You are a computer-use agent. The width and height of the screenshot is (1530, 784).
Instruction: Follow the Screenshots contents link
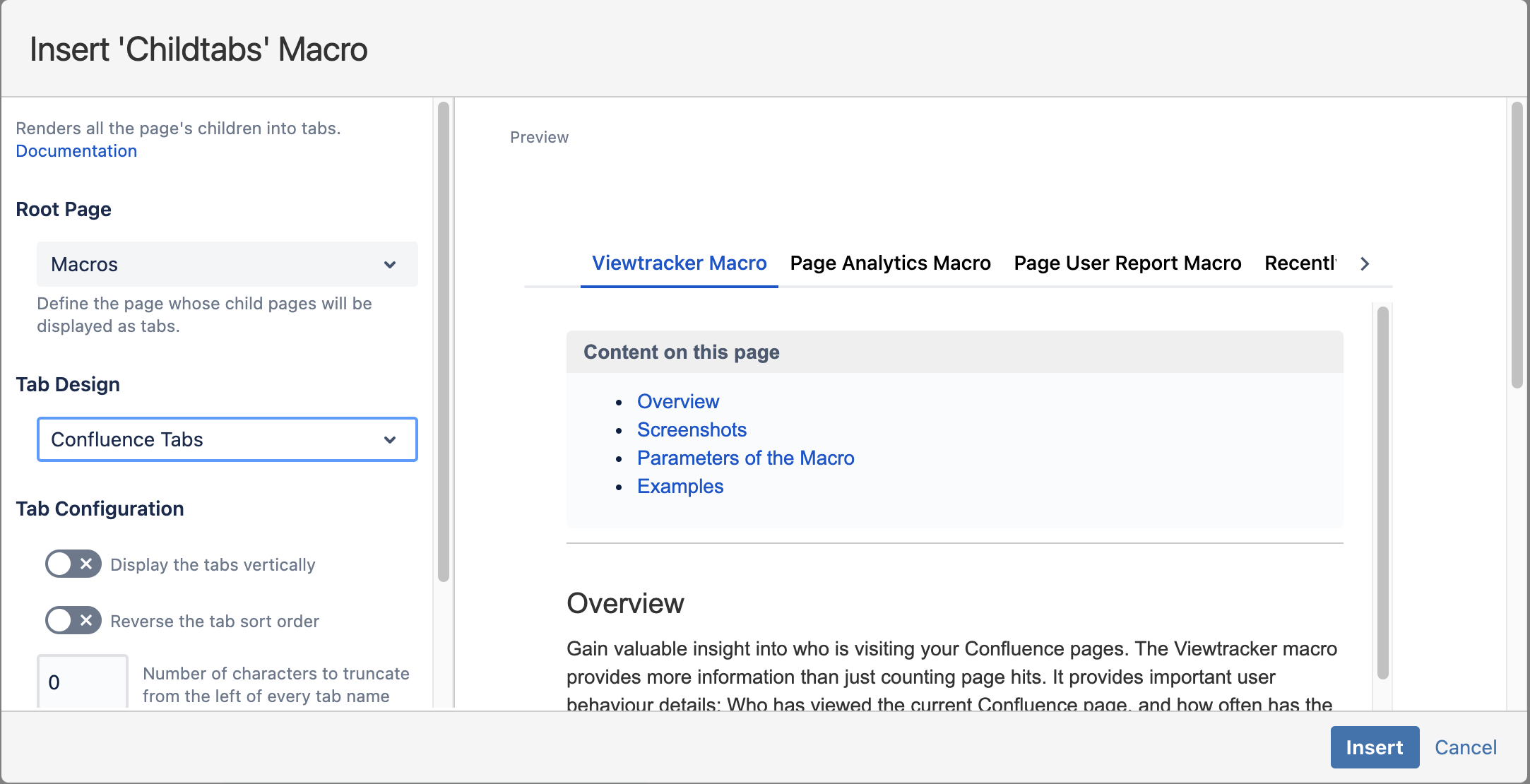point(692,429)
